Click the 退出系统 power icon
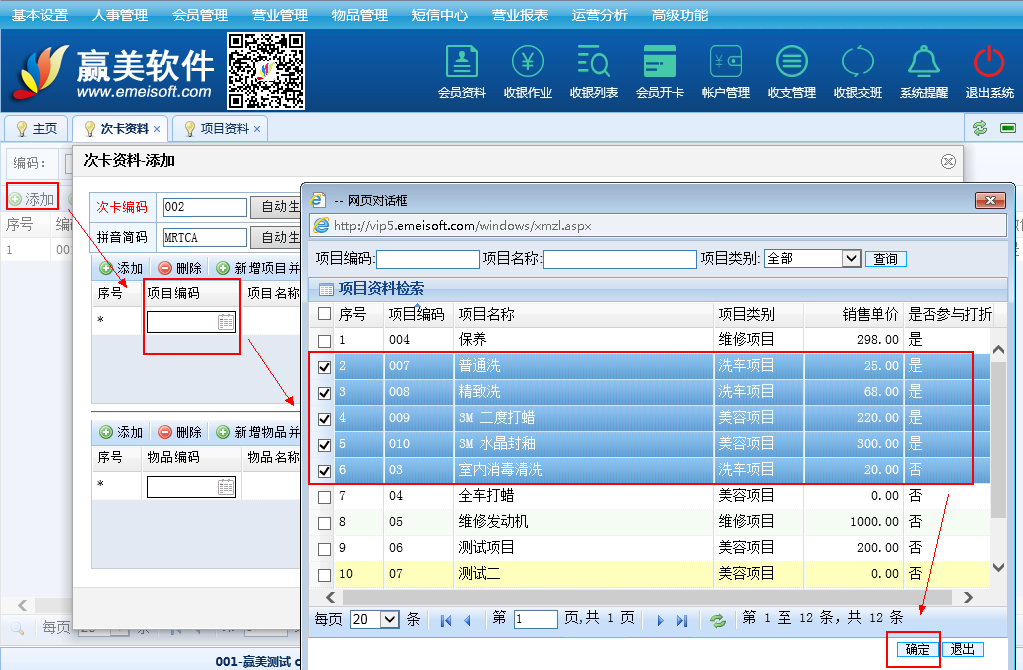 (989, 62)
